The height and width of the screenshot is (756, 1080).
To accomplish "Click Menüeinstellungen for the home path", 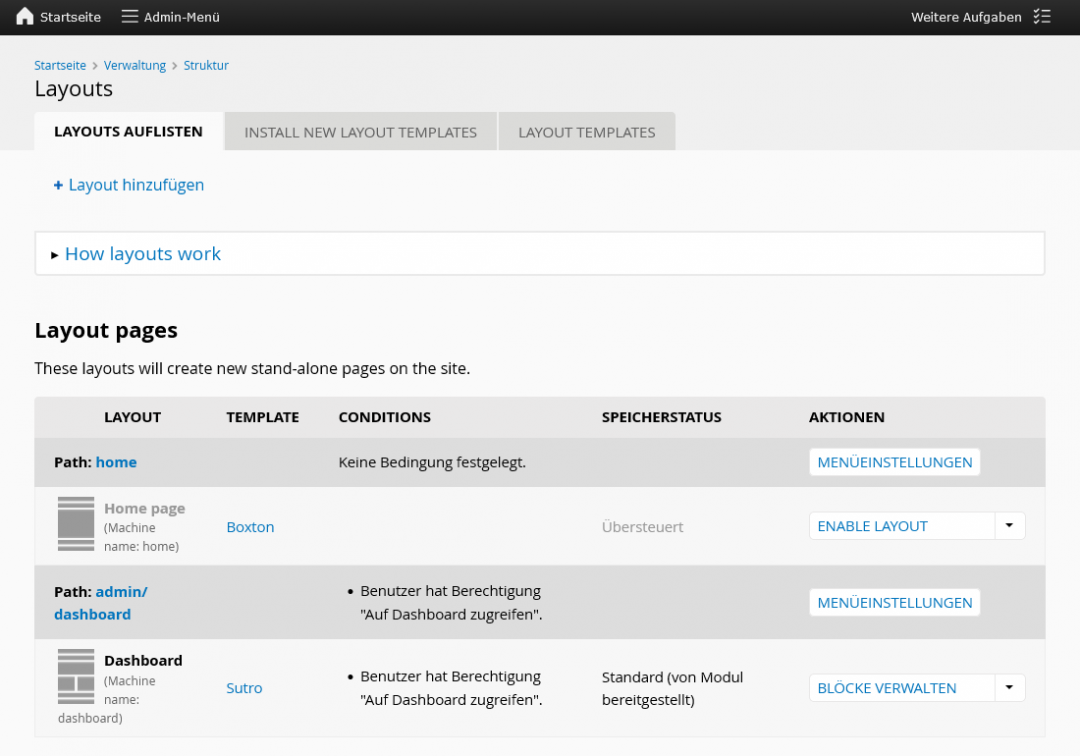I will point(895,462).
